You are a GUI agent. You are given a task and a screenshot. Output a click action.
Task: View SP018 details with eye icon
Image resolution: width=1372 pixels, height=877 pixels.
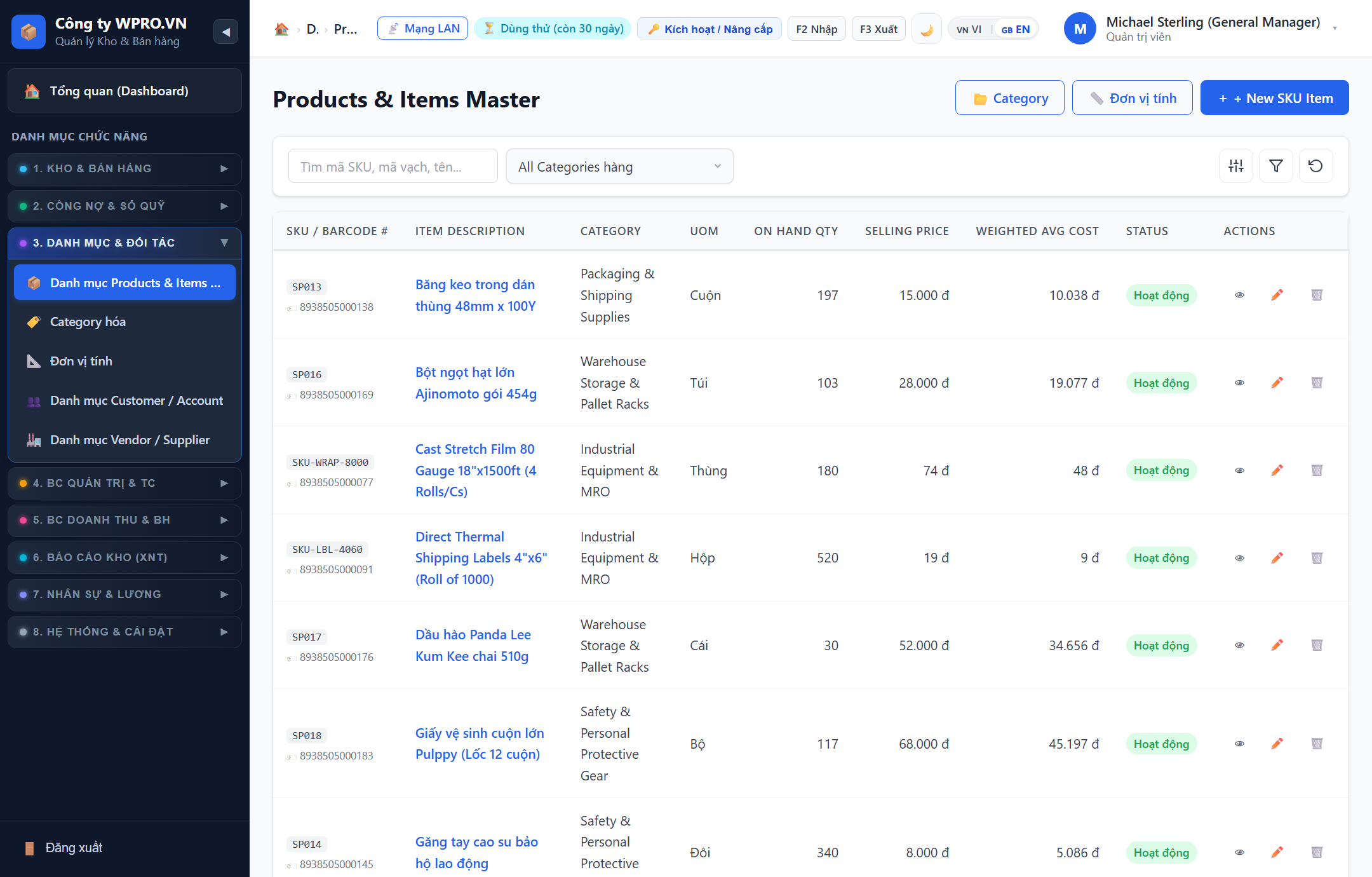click(x=1239, y=744)
